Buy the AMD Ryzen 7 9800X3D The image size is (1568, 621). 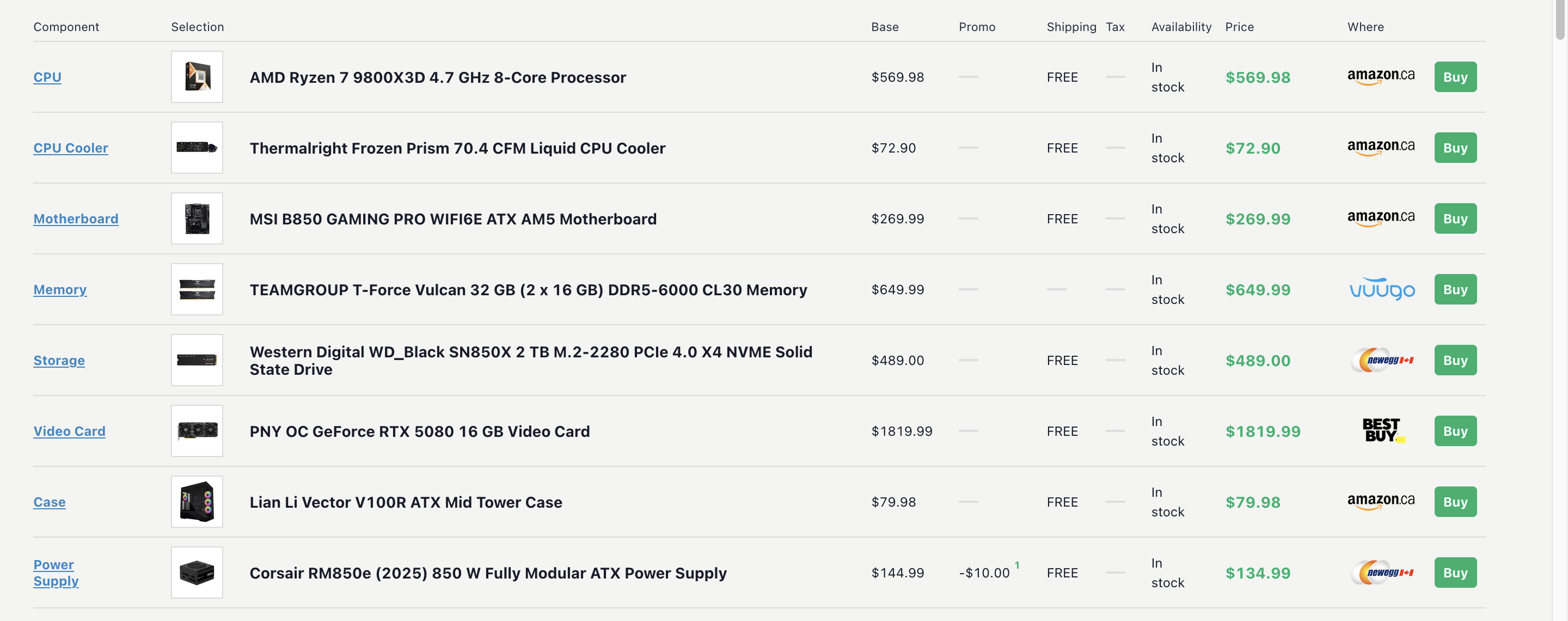point(1455,77)
